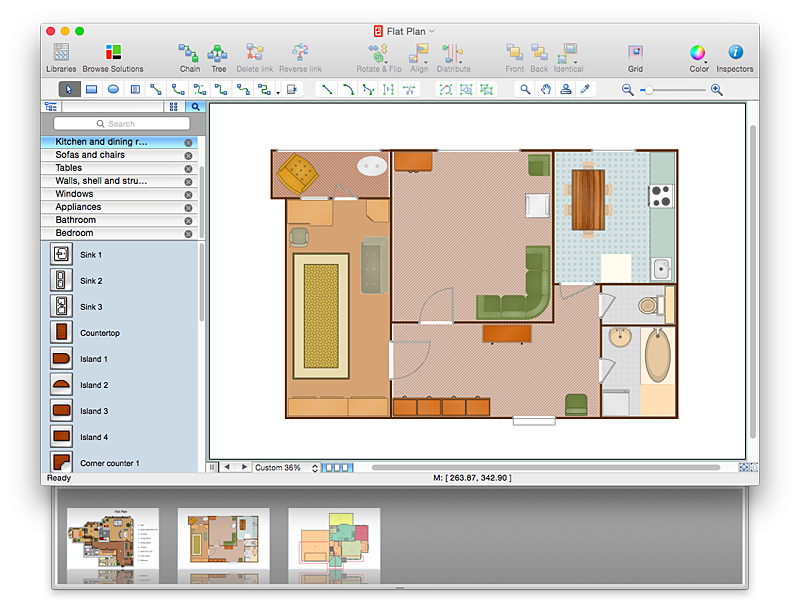
Task: Toggle the Grid display
Action: 635,53
